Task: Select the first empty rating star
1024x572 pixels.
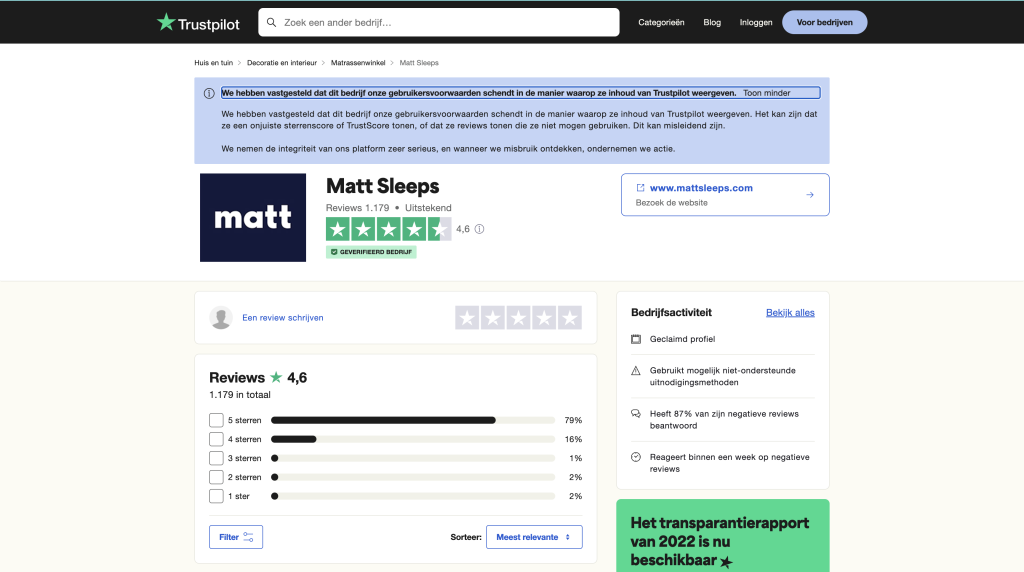Action: coord(467,318)
